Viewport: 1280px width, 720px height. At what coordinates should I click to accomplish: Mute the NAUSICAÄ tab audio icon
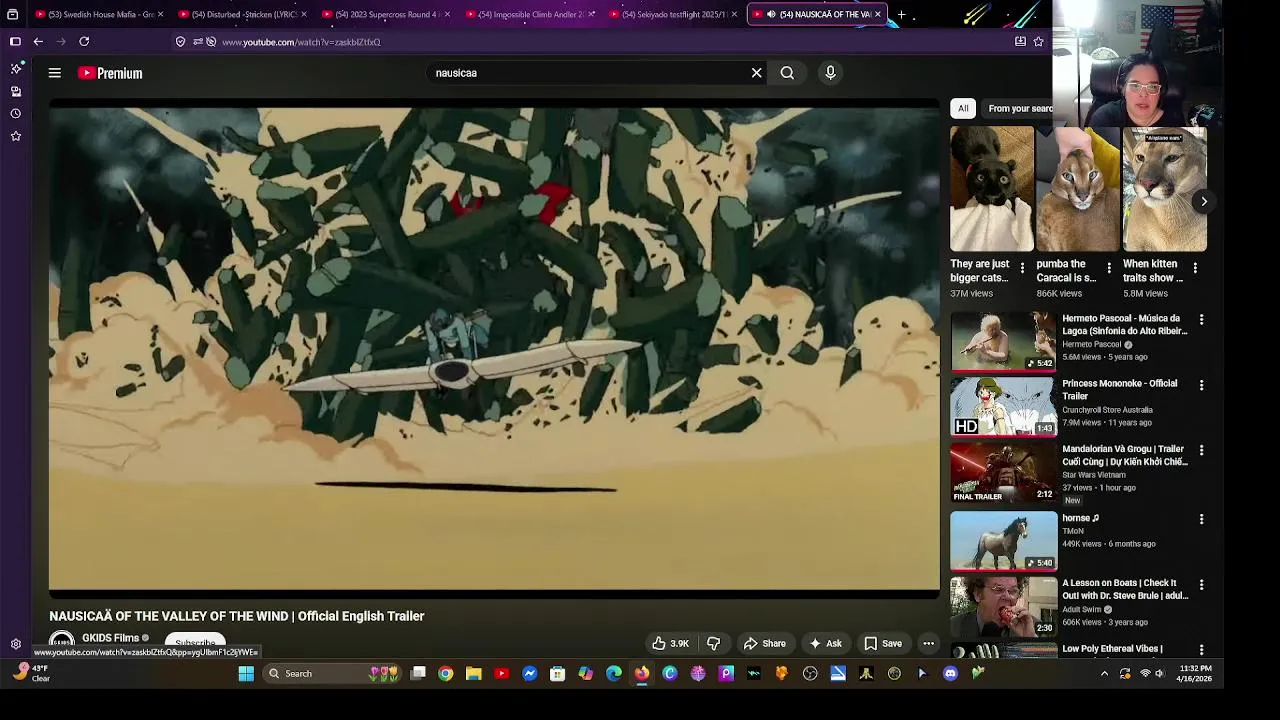[771, 14]
